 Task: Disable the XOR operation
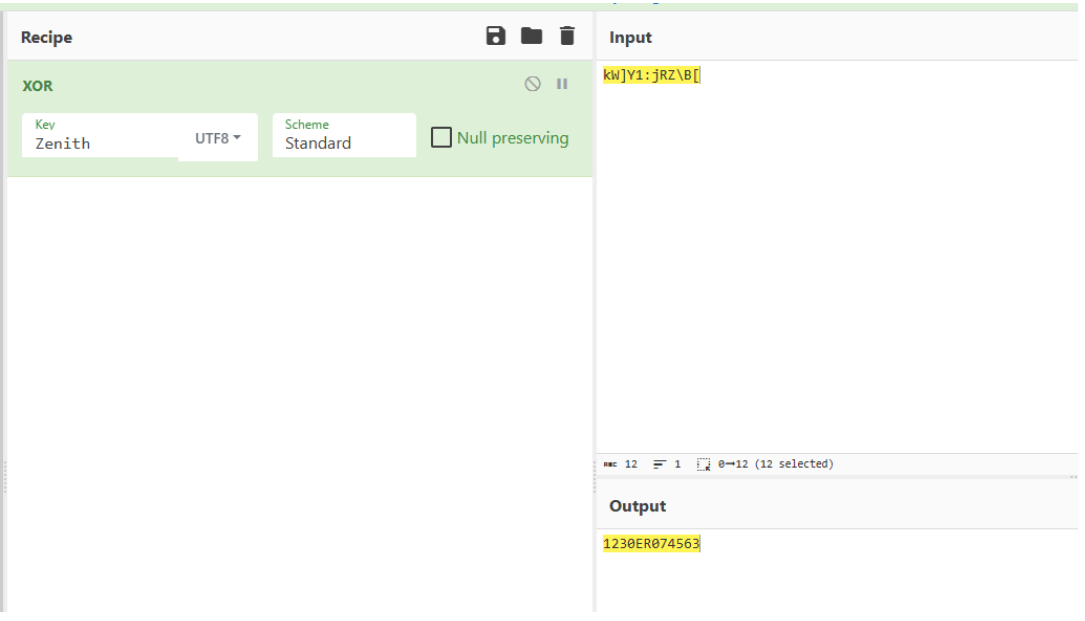tap(532, 84)
